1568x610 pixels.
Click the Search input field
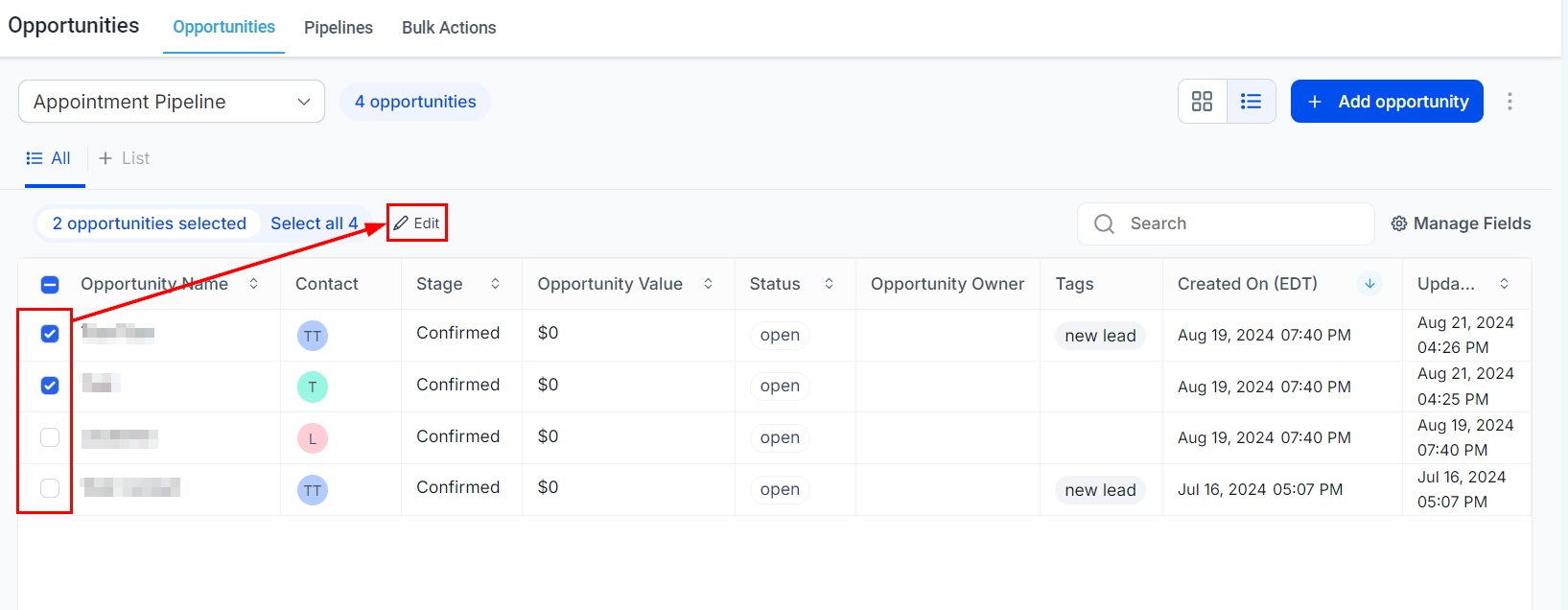pos(1237,223)
